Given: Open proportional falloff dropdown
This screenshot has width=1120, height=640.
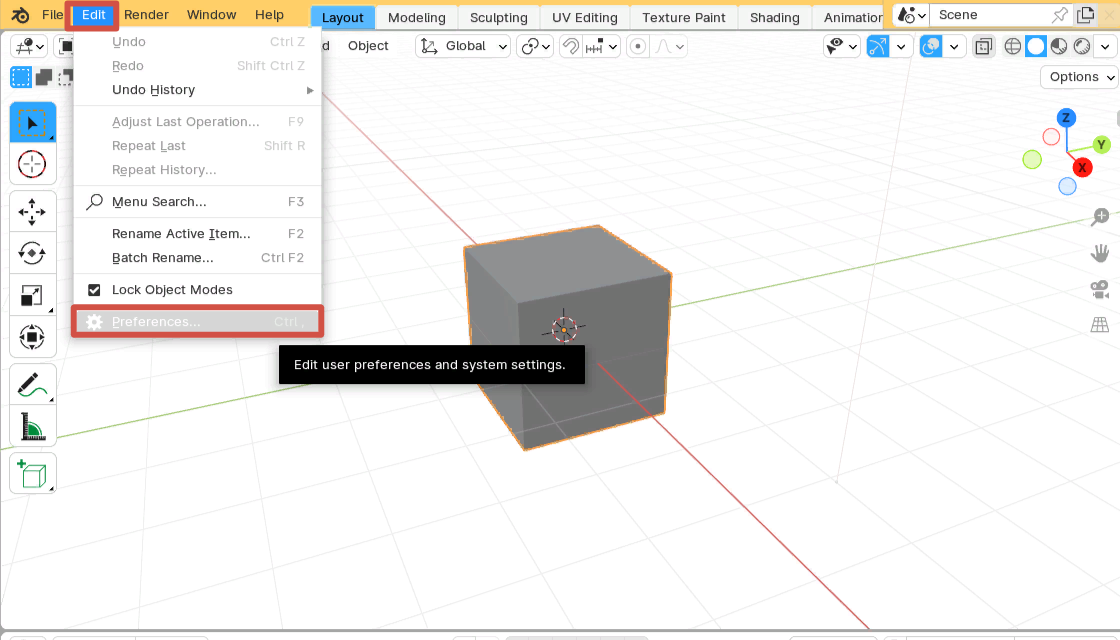Looking at the screenshot, I should click(669, 46).
